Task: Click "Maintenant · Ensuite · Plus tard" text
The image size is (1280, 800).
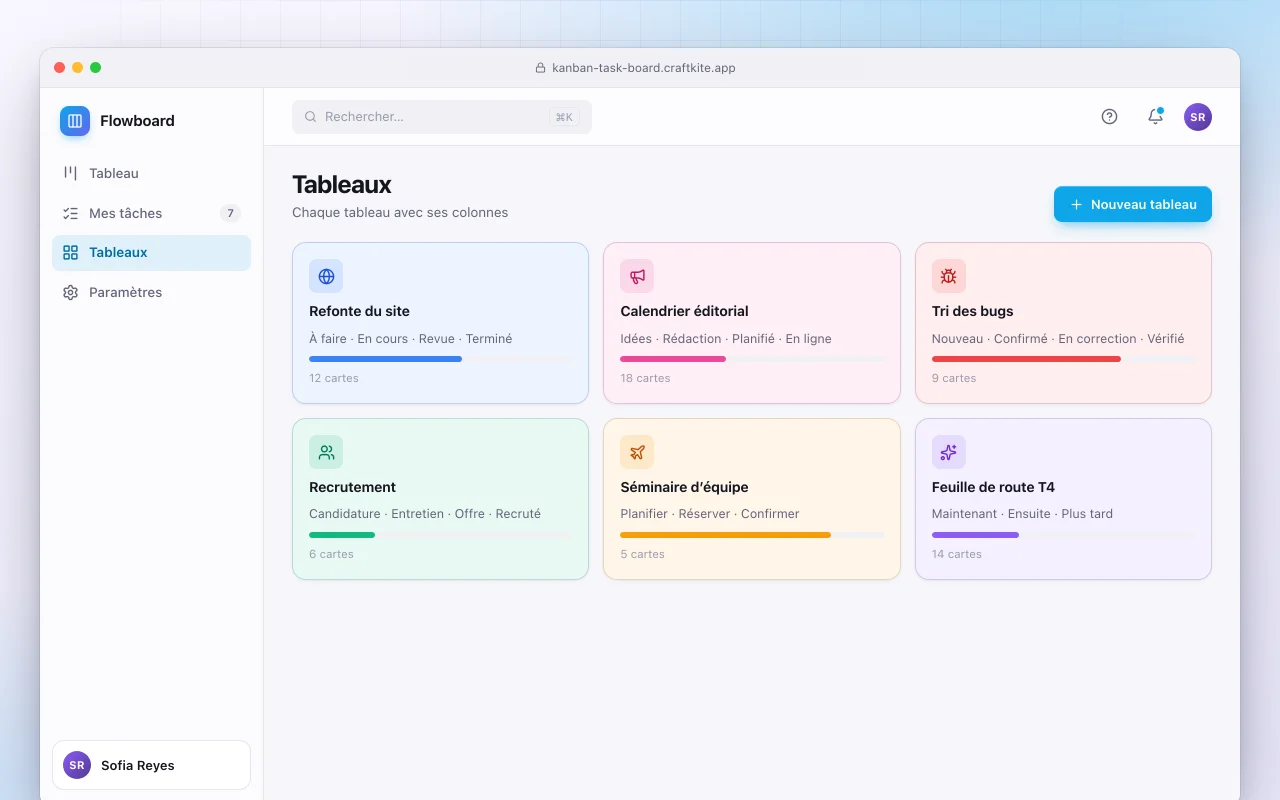Action: coord(1022,514)
